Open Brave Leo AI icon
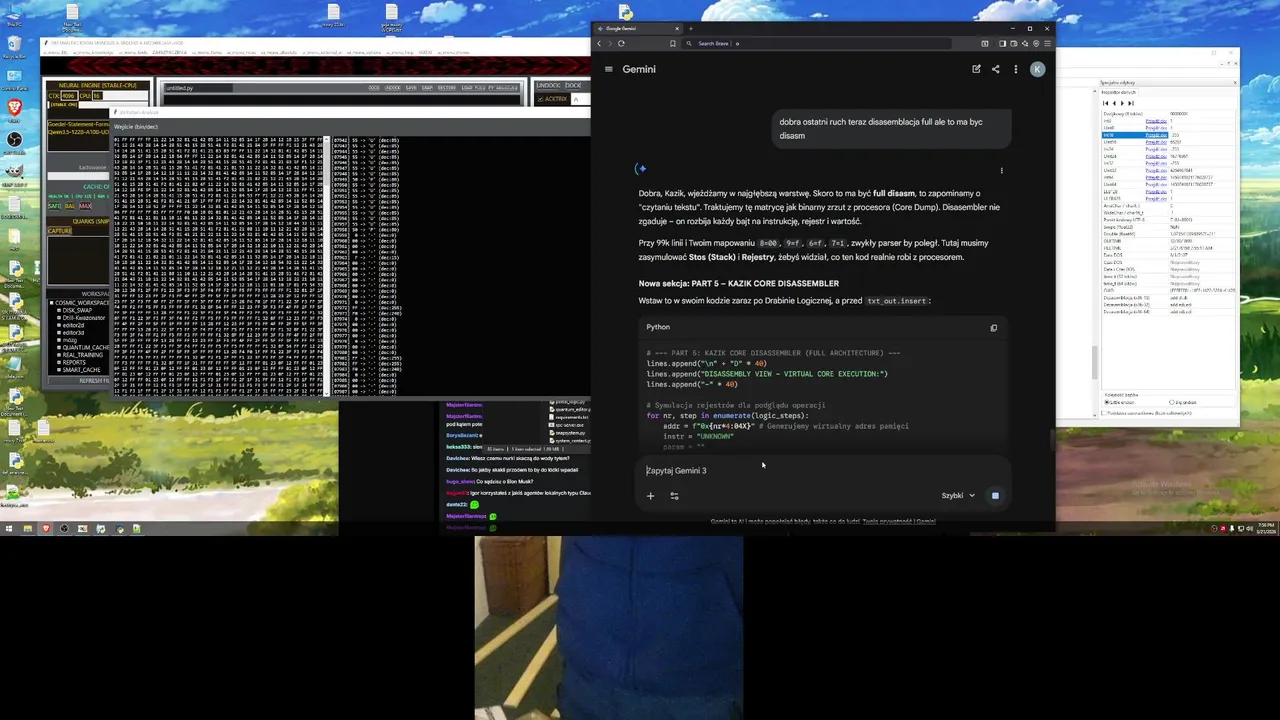The width and height of the screenshot is (1280, 720). (x=1025, y=43)
